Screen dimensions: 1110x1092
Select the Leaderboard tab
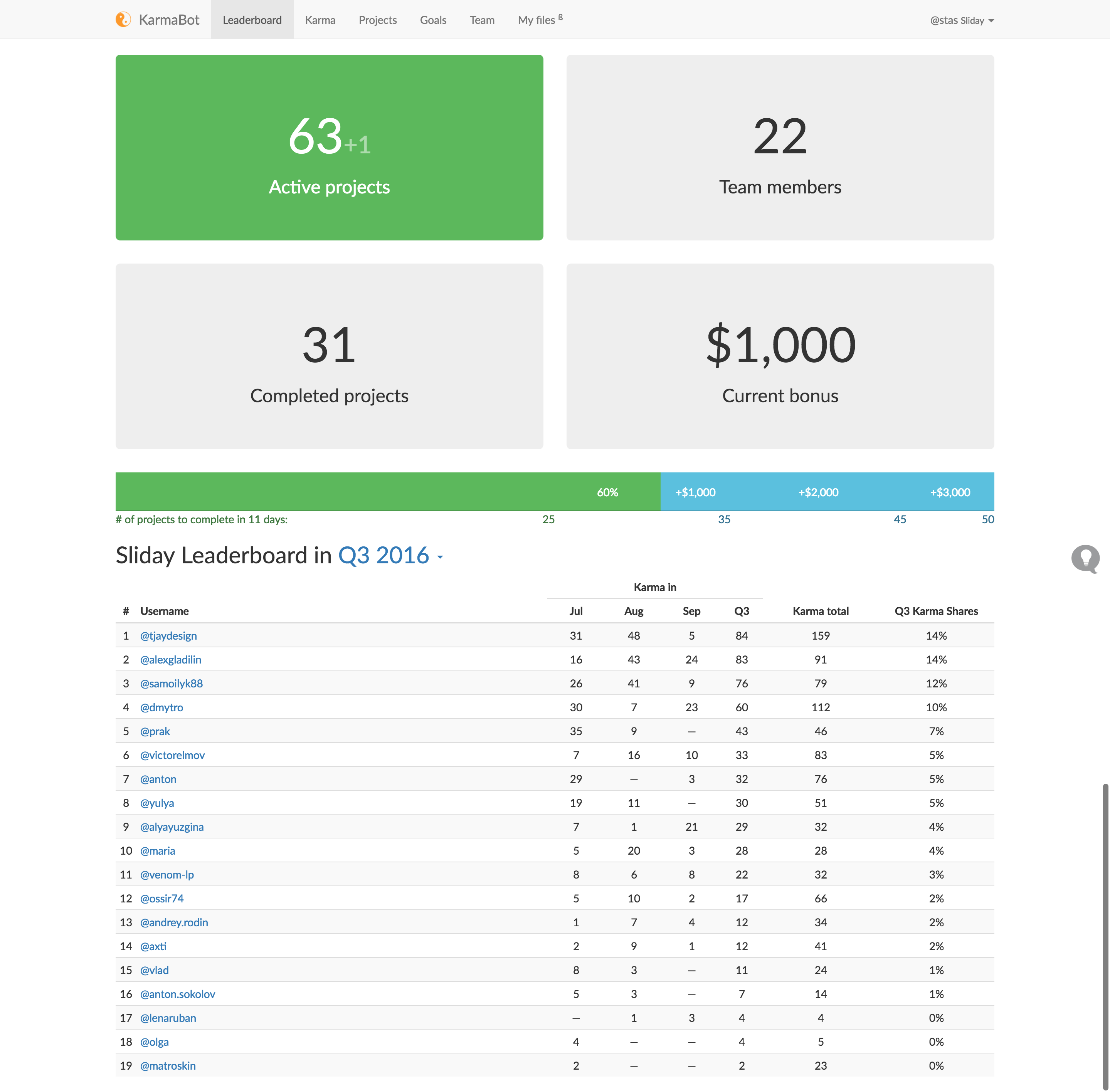tap(252, 20)
